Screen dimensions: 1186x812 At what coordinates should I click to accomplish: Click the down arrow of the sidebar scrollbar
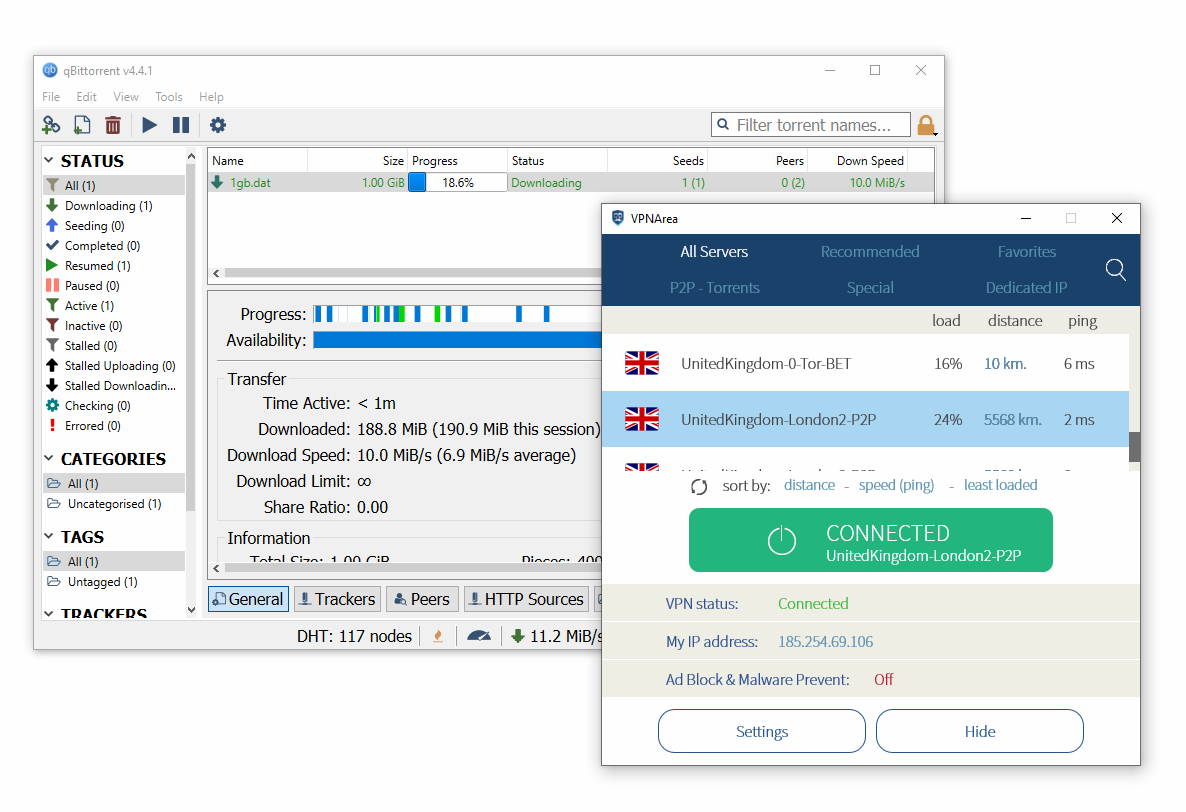click(x=191, y=609)
